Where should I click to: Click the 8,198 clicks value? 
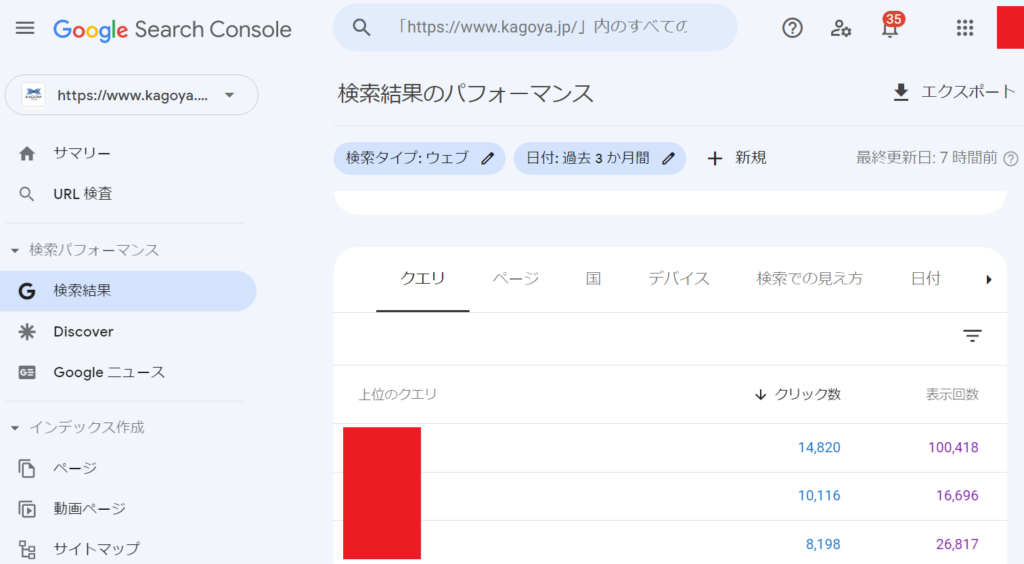(x=823, y=544)
